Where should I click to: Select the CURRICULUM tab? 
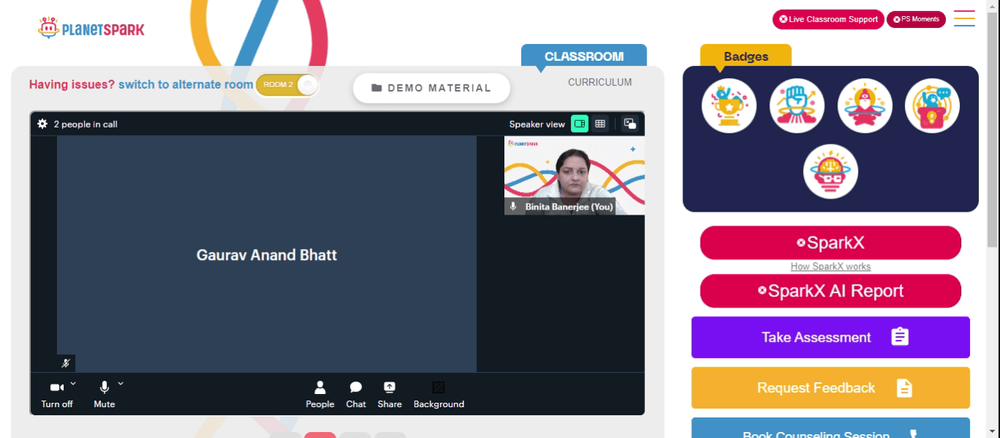(x=600, y=82)
